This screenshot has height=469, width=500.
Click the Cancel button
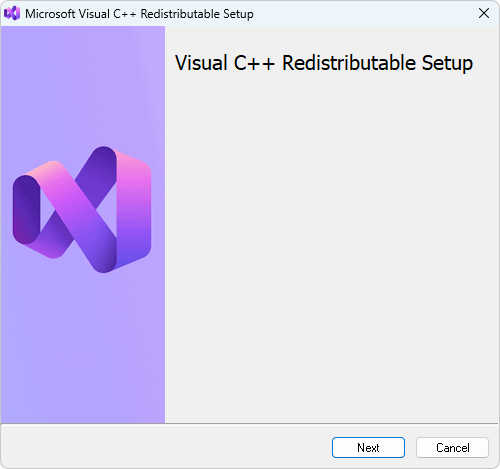coord(452,447)
